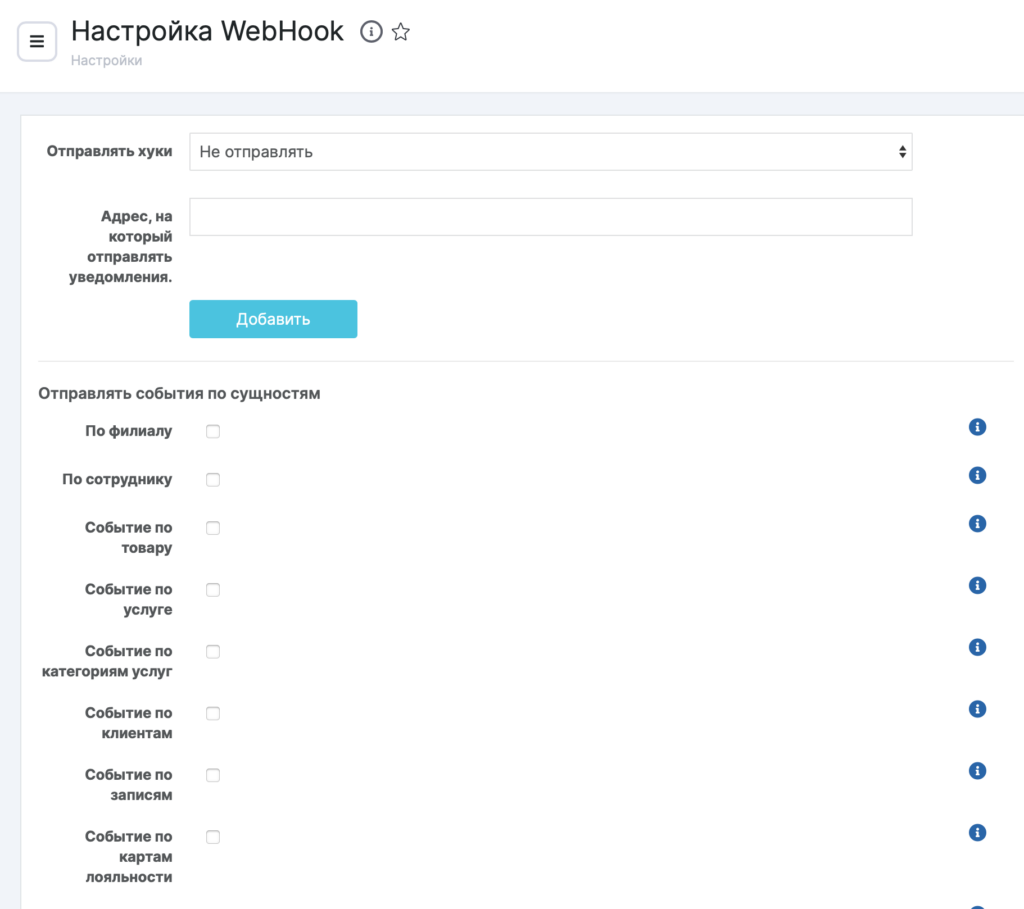Enable the Событие по записям checkbox

(x=213, y=776)
